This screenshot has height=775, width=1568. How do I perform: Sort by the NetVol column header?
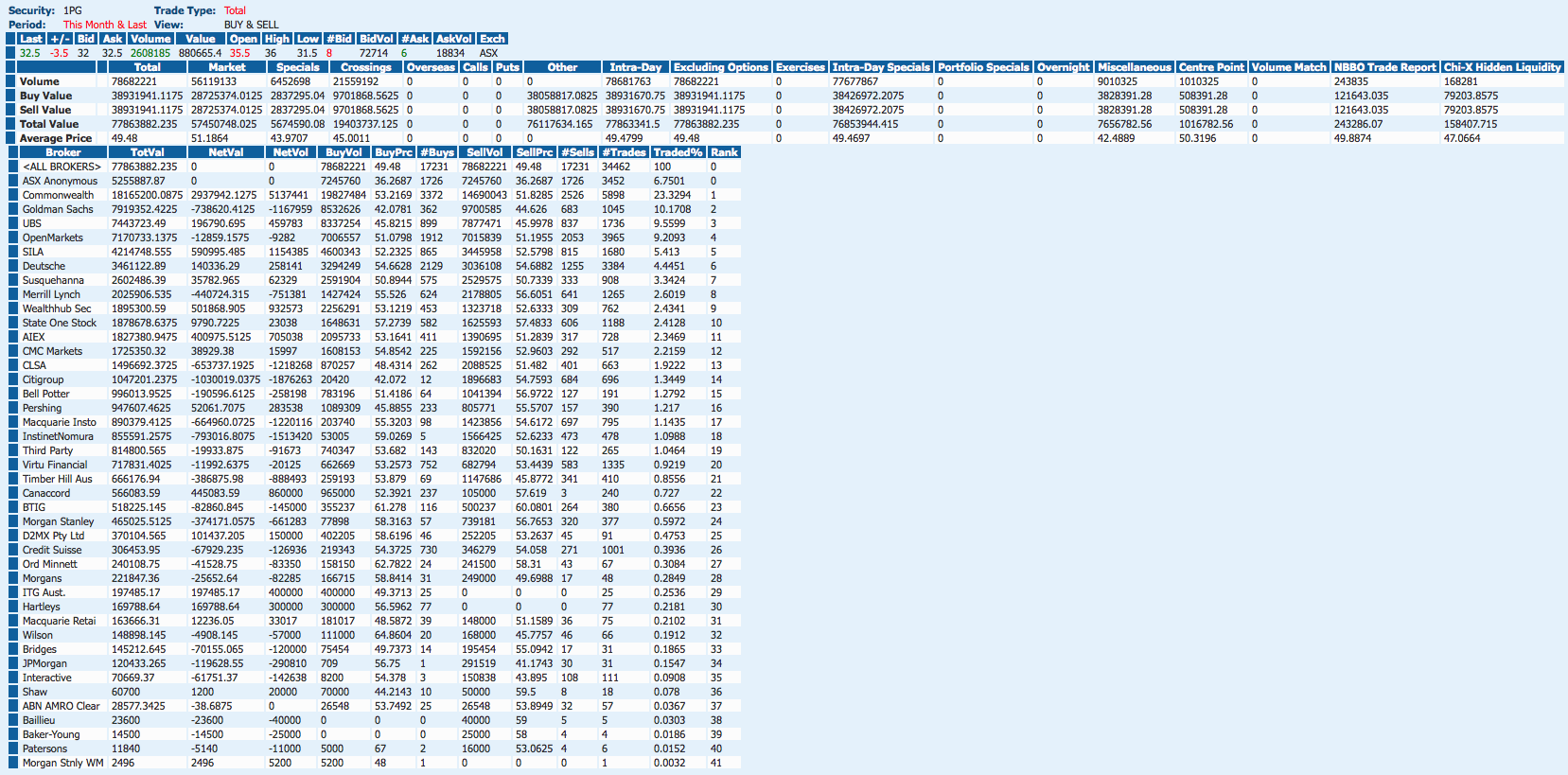[291, 152]
